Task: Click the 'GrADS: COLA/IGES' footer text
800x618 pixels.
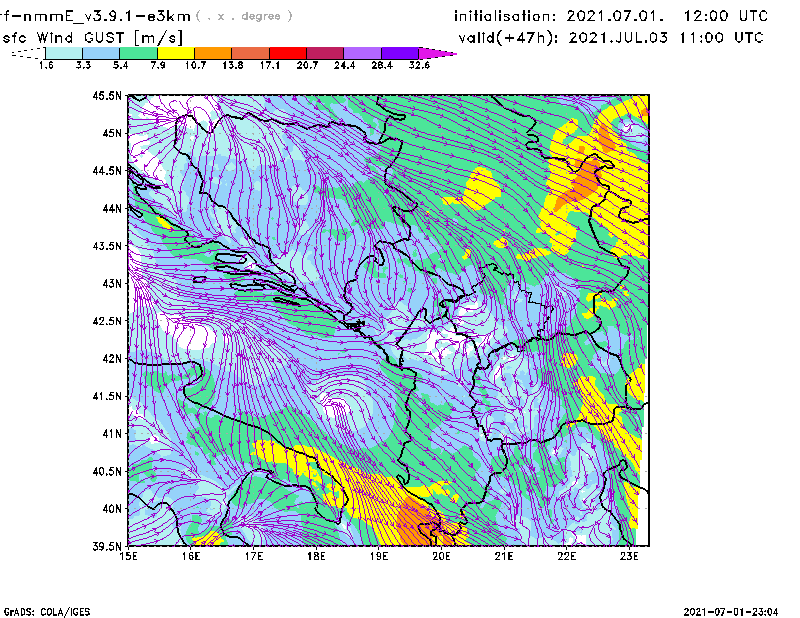Action: click(46, 612)
